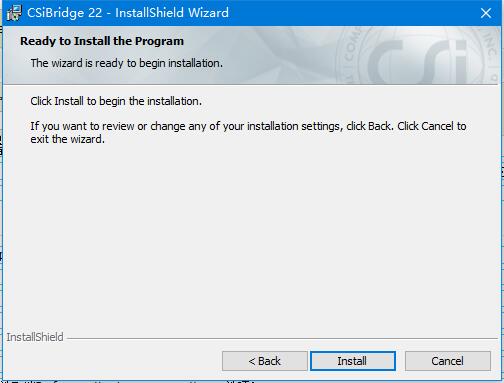Viewport: 504px width, 383px height.
Task: Click the 'Ready to Install the Program' heading
Action: tap(102, 41)
